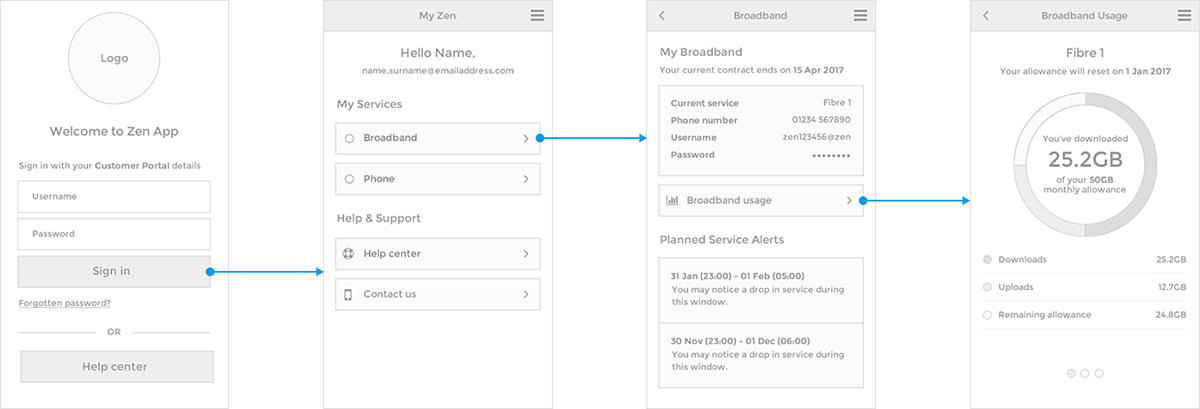Open the hamburger menu on My Zen screen
Image resolution: width=1200 pixels, height=409 pixels.
pos(537,16)
